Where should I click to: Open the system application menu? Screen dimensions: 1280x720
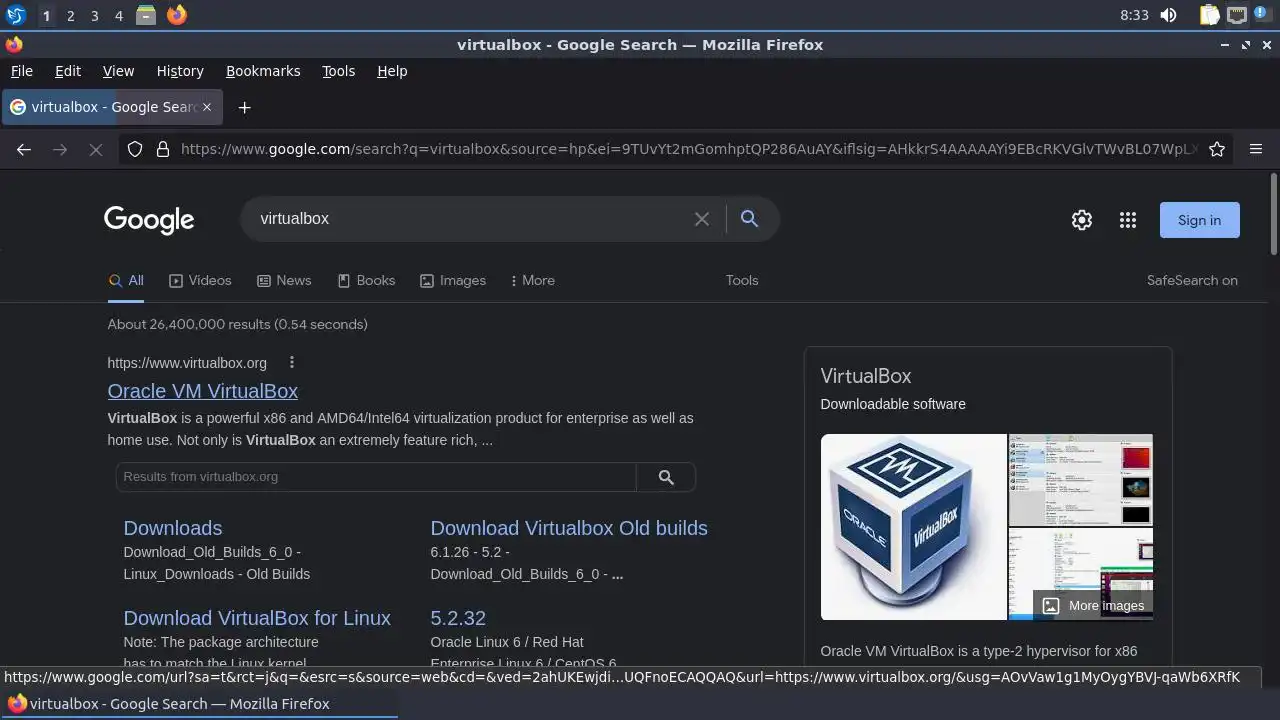pos(15,15)
